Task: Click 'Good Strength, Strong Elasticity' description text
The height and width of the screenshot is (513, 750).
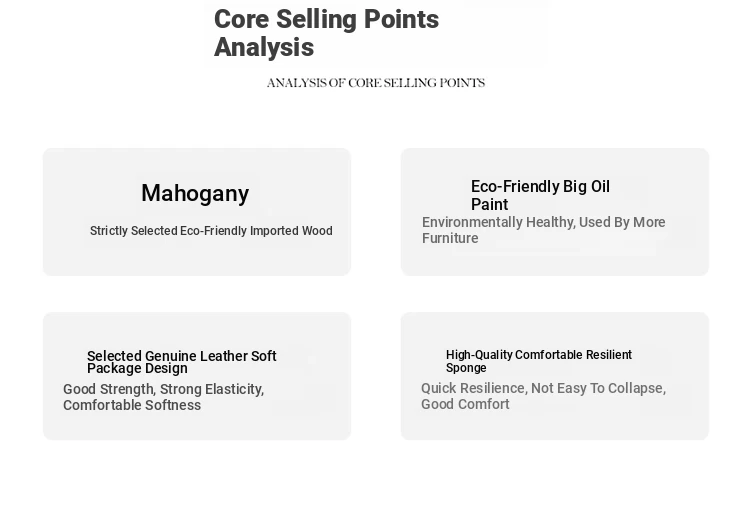Action: click(163, 389)
